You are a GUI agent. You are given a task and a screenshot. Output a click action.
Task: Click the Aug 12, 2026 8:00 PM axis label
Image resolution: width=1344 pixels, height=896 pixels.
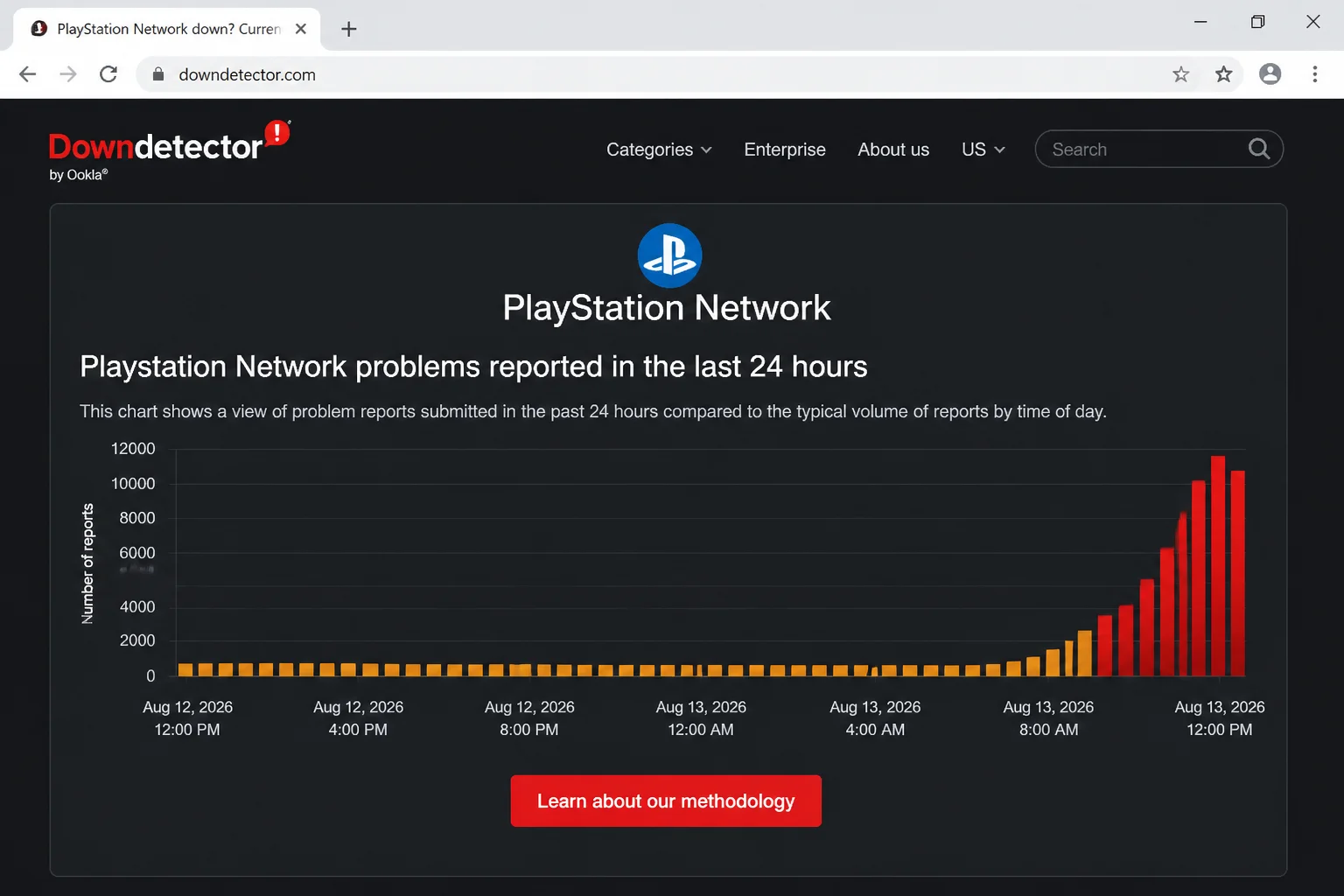coord(529,718)
